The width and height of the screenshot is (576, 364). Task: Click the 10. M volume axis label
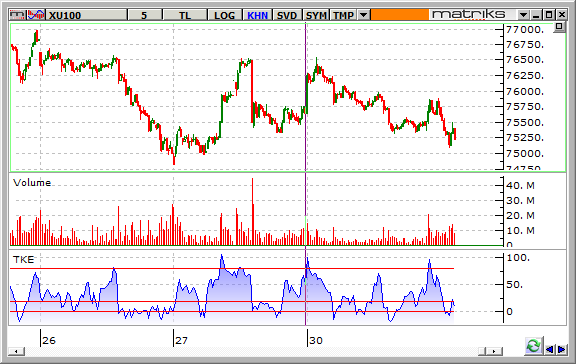pos(521,231)
